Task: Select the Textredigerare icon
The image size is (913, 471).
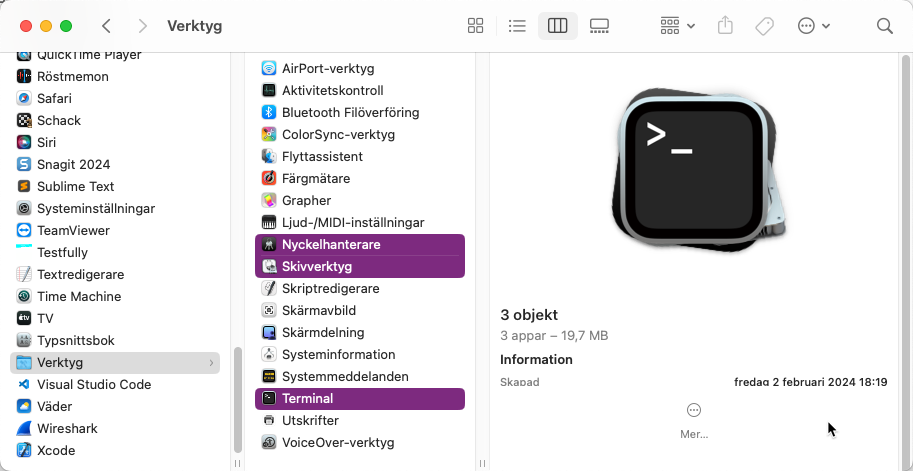Action: pyautogui.click(x=23, y=274)
